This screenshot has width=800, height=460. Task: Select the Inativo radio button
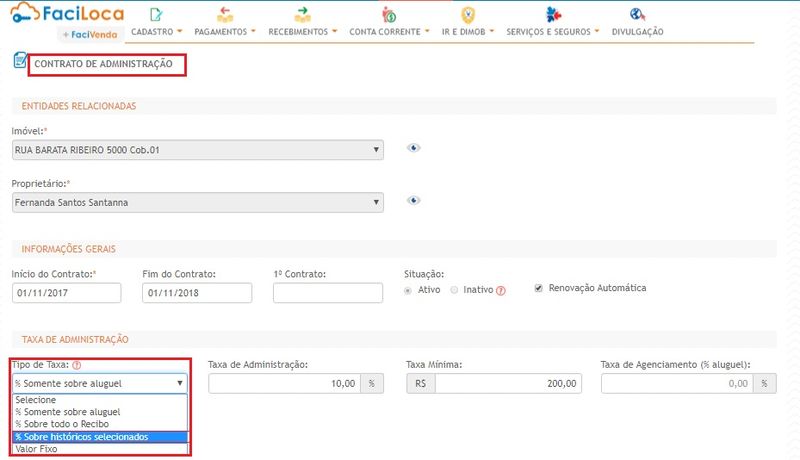455,290
